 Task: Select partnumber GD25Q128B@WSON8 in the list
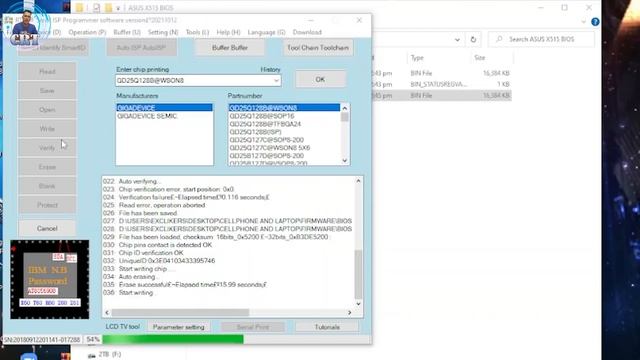[284, 108]
